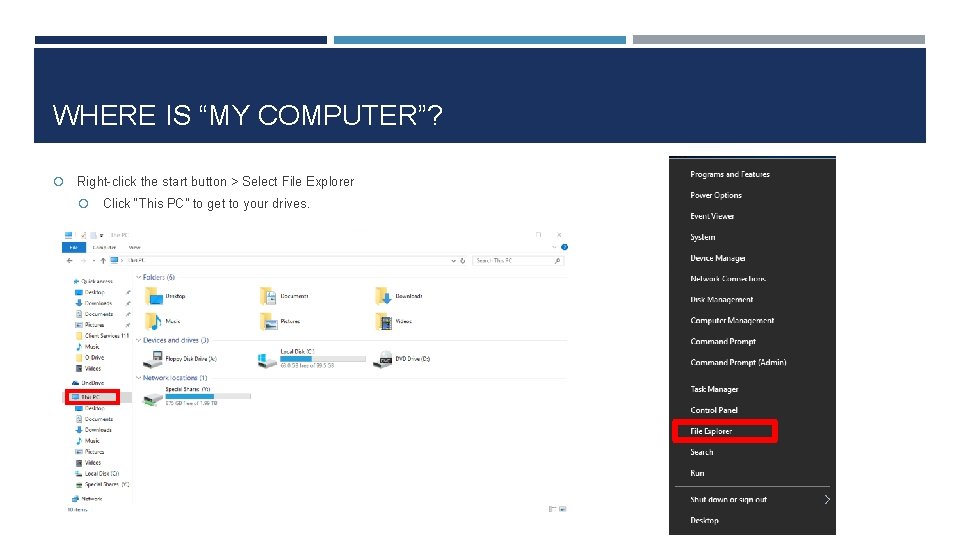Select the Music folder in the main pane

point(163,321)
